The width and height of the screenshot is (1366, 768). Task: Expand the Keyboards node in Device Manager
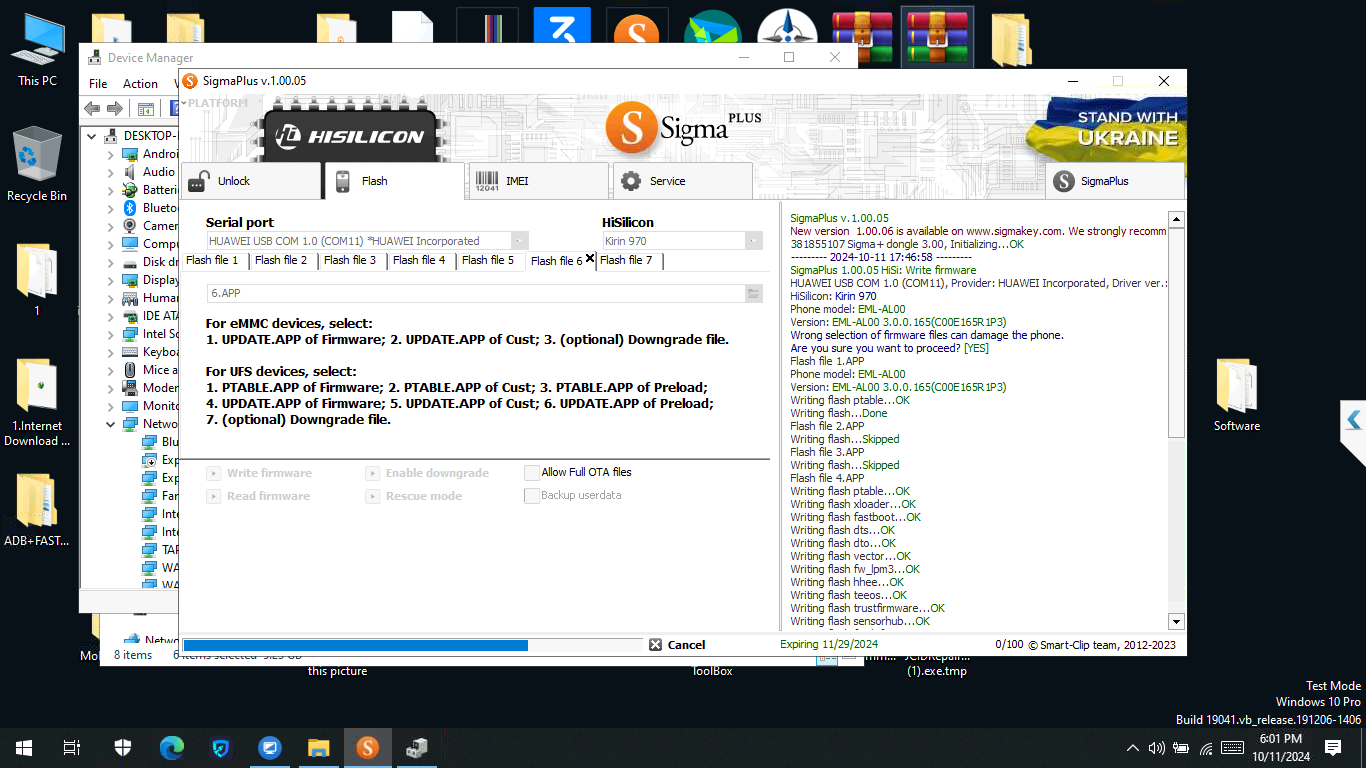(x=111, y=352)
